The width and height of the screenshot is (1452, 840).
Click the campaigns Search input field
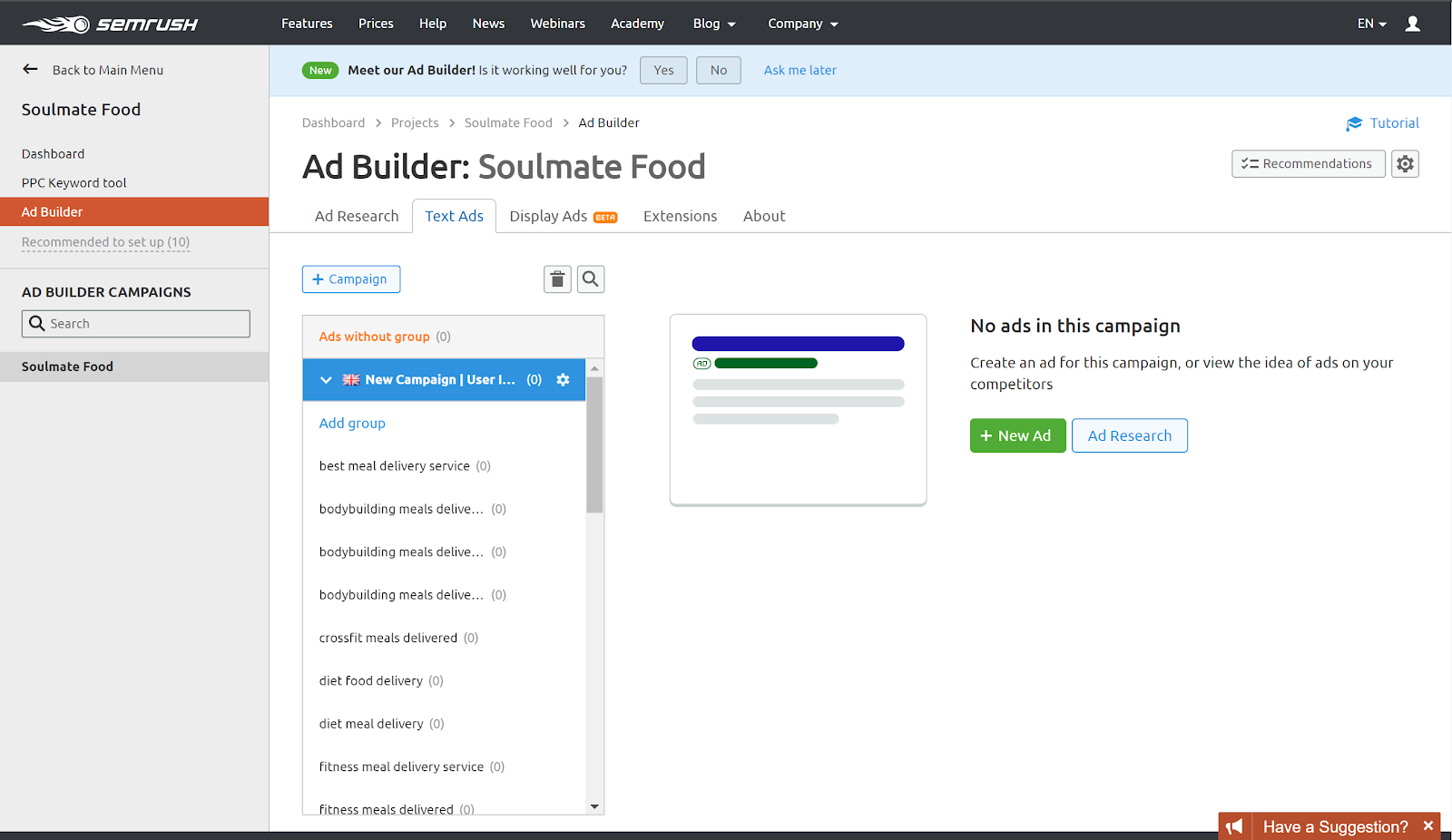(136, 324)
